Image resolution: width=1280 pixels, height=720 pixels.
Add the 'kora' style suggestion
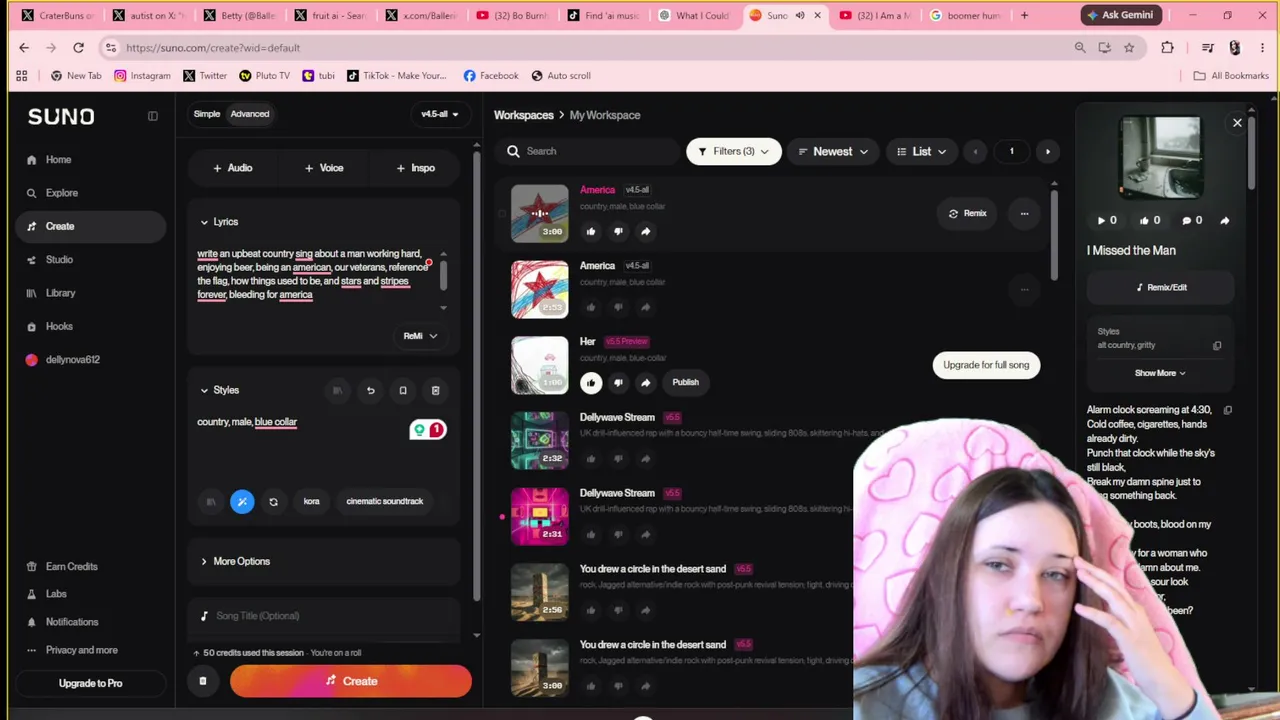coord(312,502)
